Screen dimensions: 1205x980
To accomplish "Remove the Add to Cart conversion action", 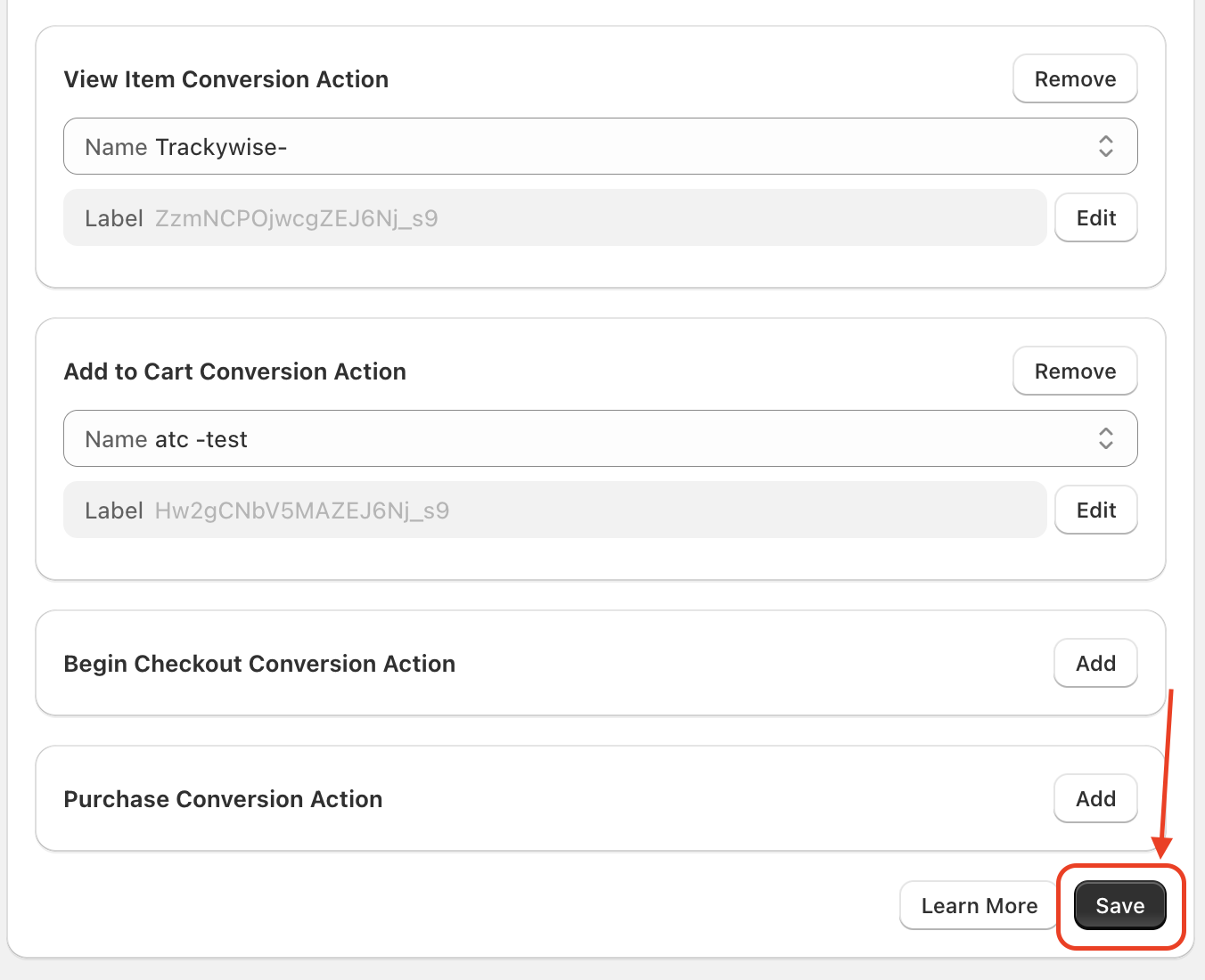I will coord(1075,372).
